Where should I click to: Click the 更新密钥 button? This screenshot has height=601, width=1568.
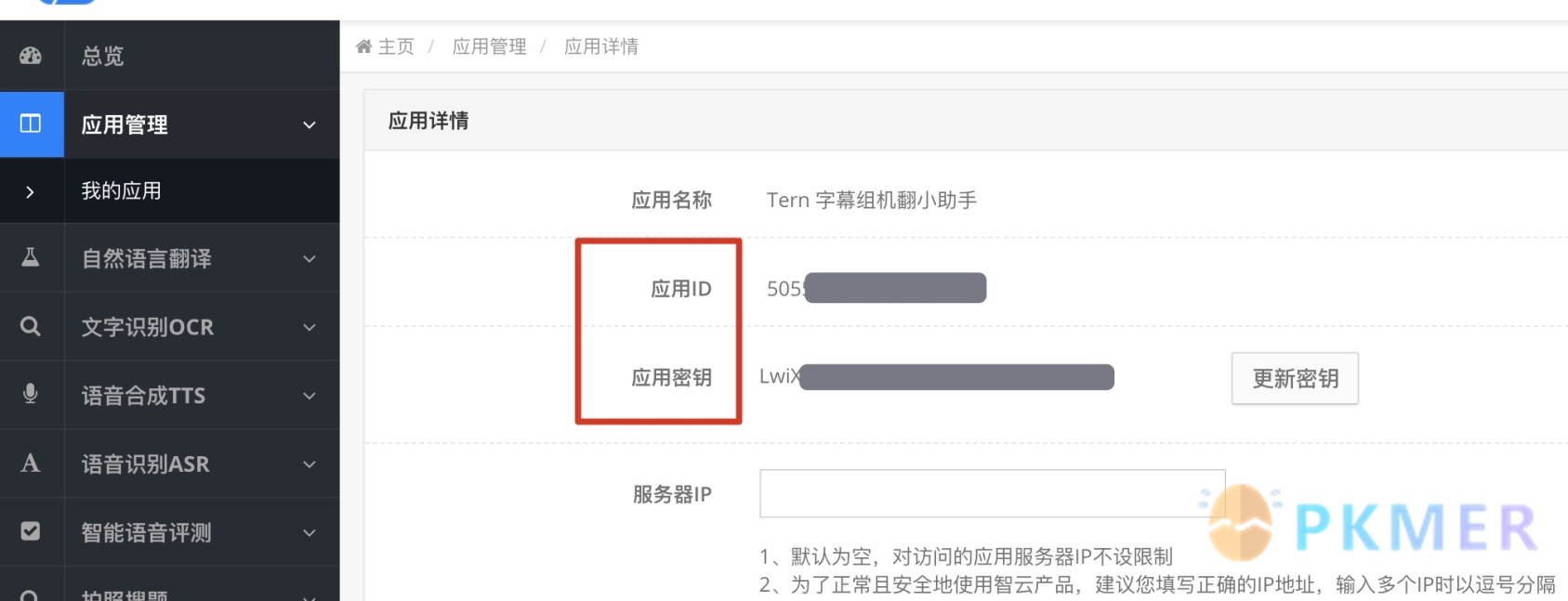tap(1295, 378)
